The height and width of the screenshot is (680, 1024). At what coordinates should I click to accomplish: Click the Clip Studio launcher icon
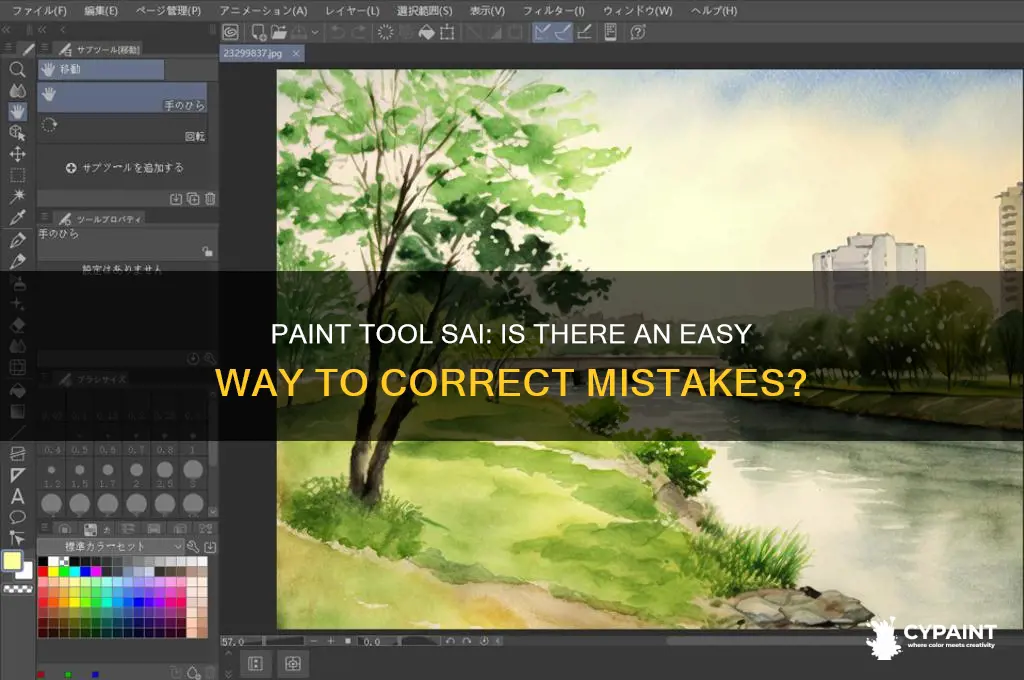pos(231,32)
